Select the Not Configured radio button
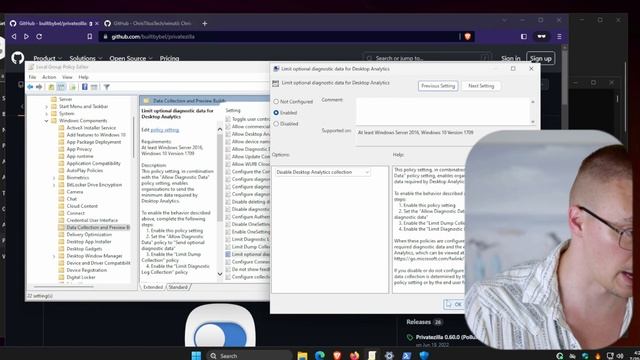 (x=276, y=101)
